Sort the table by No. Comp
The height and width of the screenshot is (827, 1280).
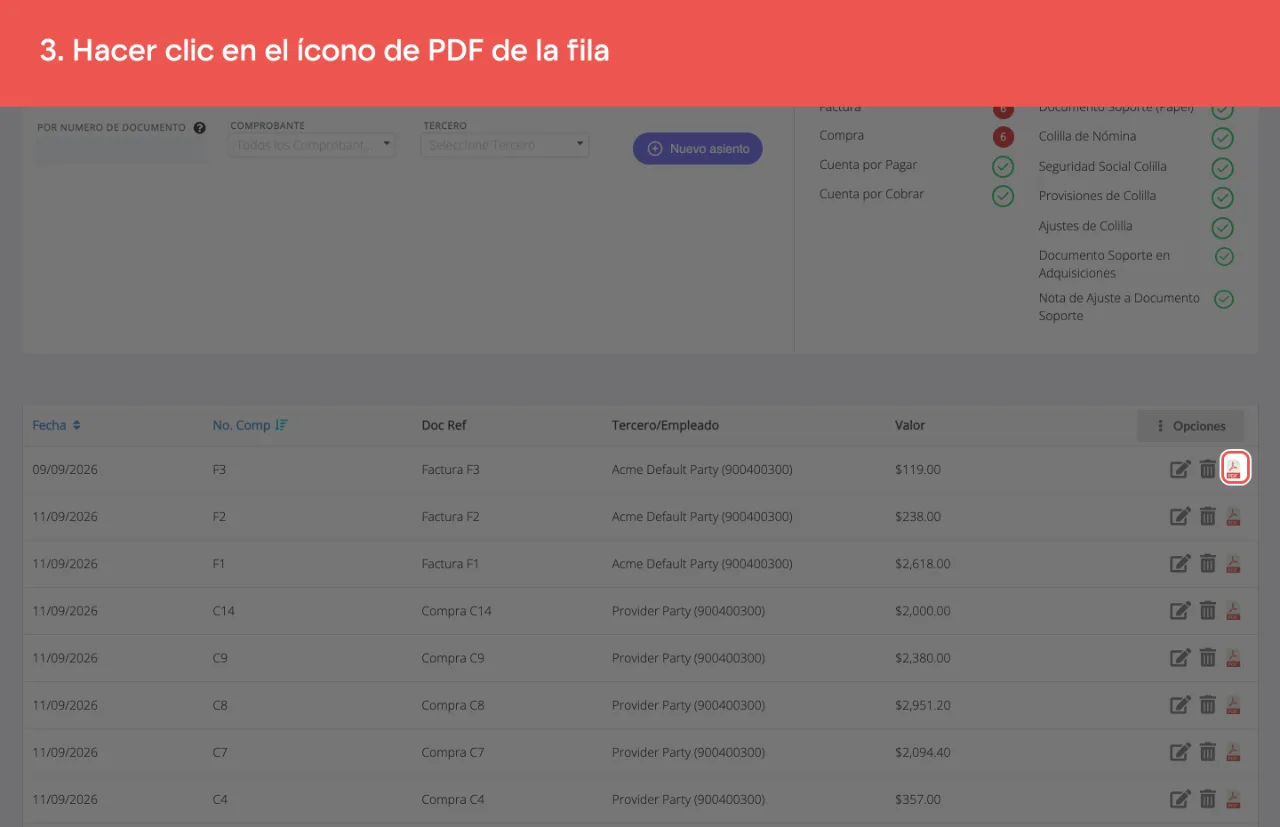point(250,425)
